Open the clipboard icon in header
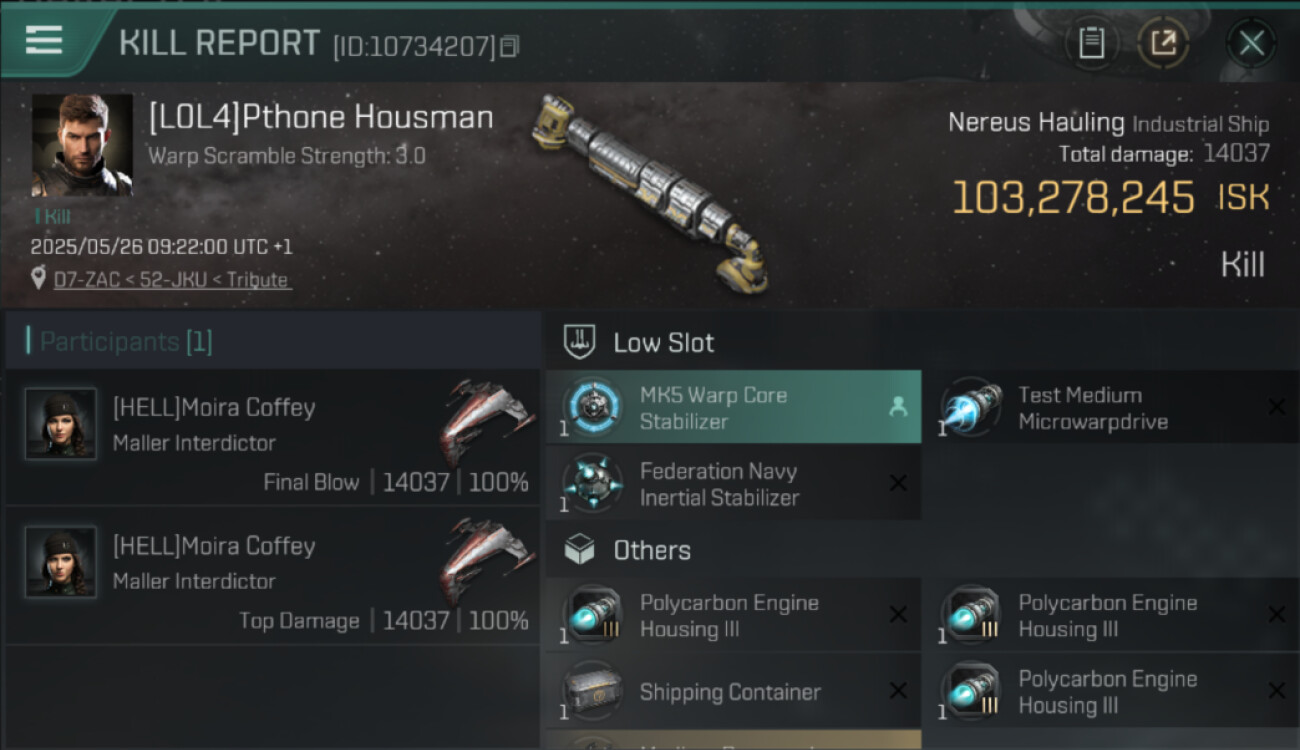 [x=1091, y=43]
